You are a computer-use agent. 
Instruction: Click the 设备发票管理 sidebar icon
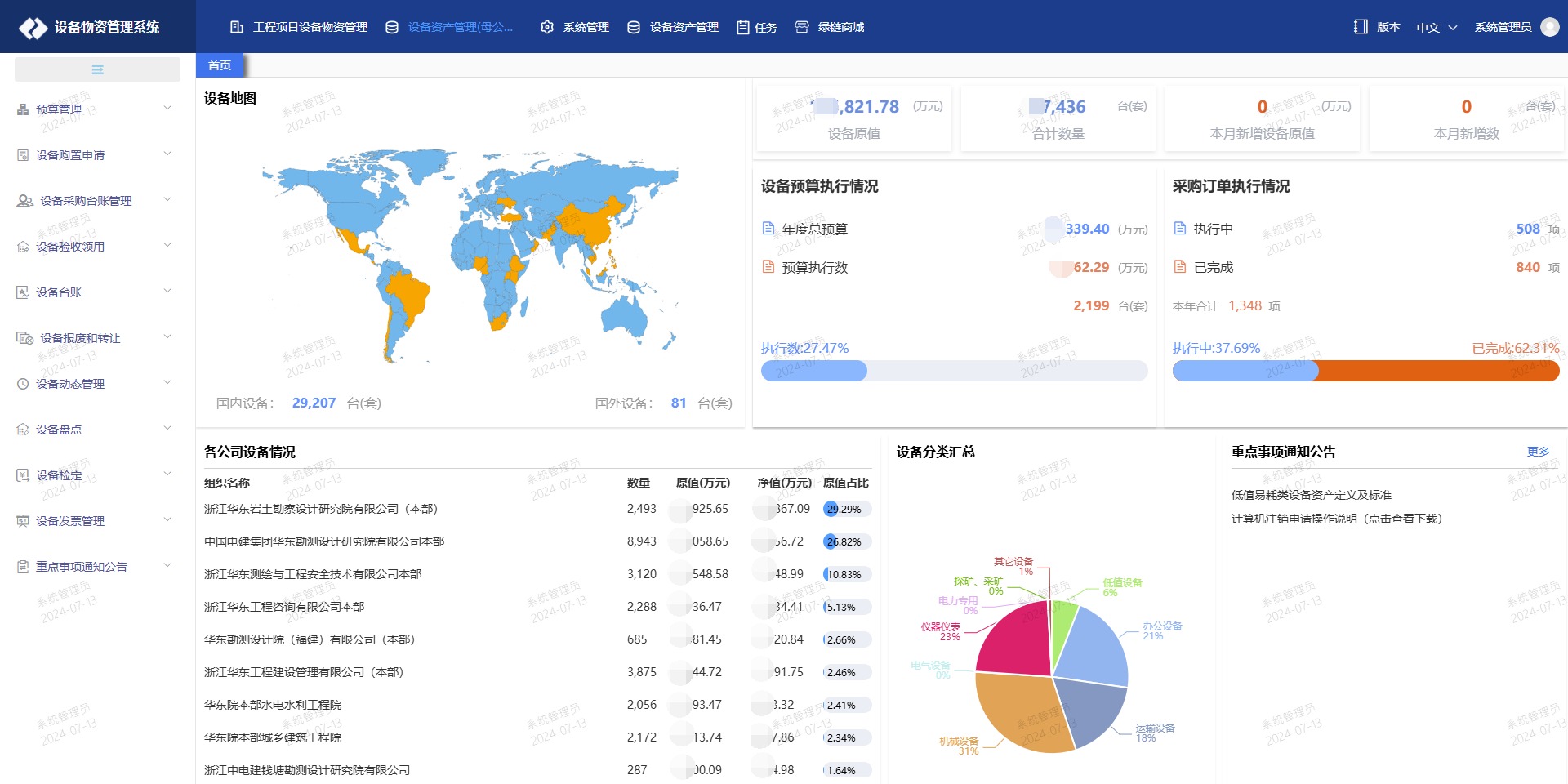(x=23, y=521)
